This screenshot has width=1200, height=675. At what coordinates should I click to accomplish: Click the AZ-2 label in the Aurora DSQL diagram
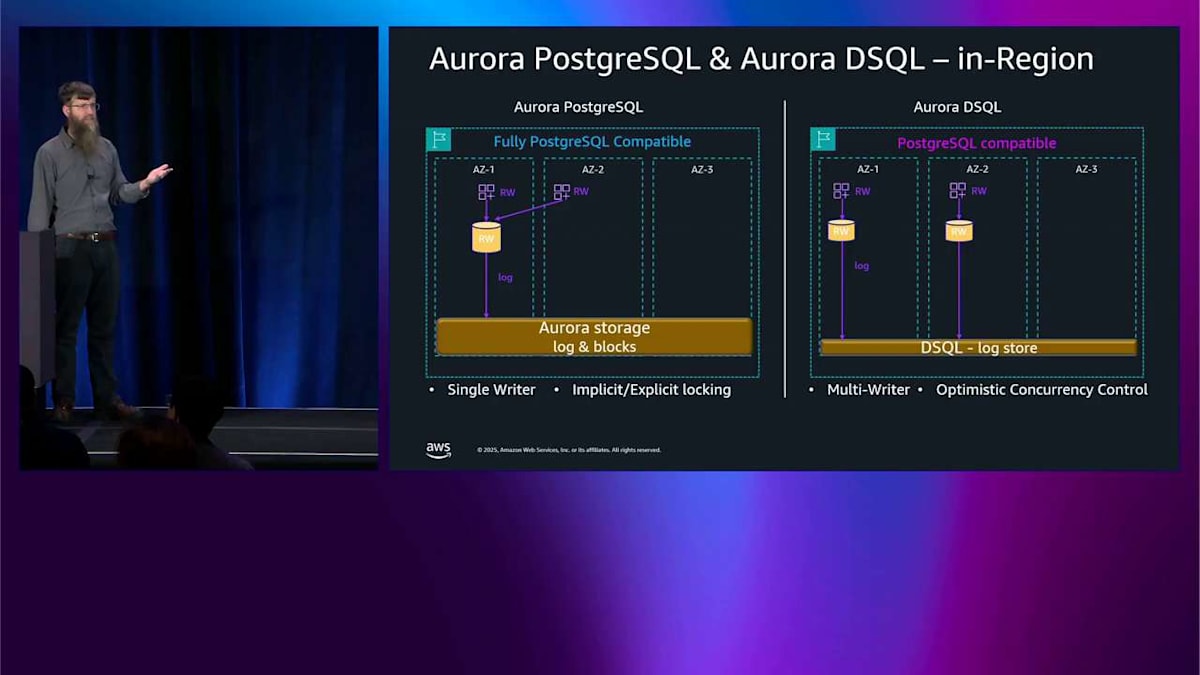[x=976, y=169]
